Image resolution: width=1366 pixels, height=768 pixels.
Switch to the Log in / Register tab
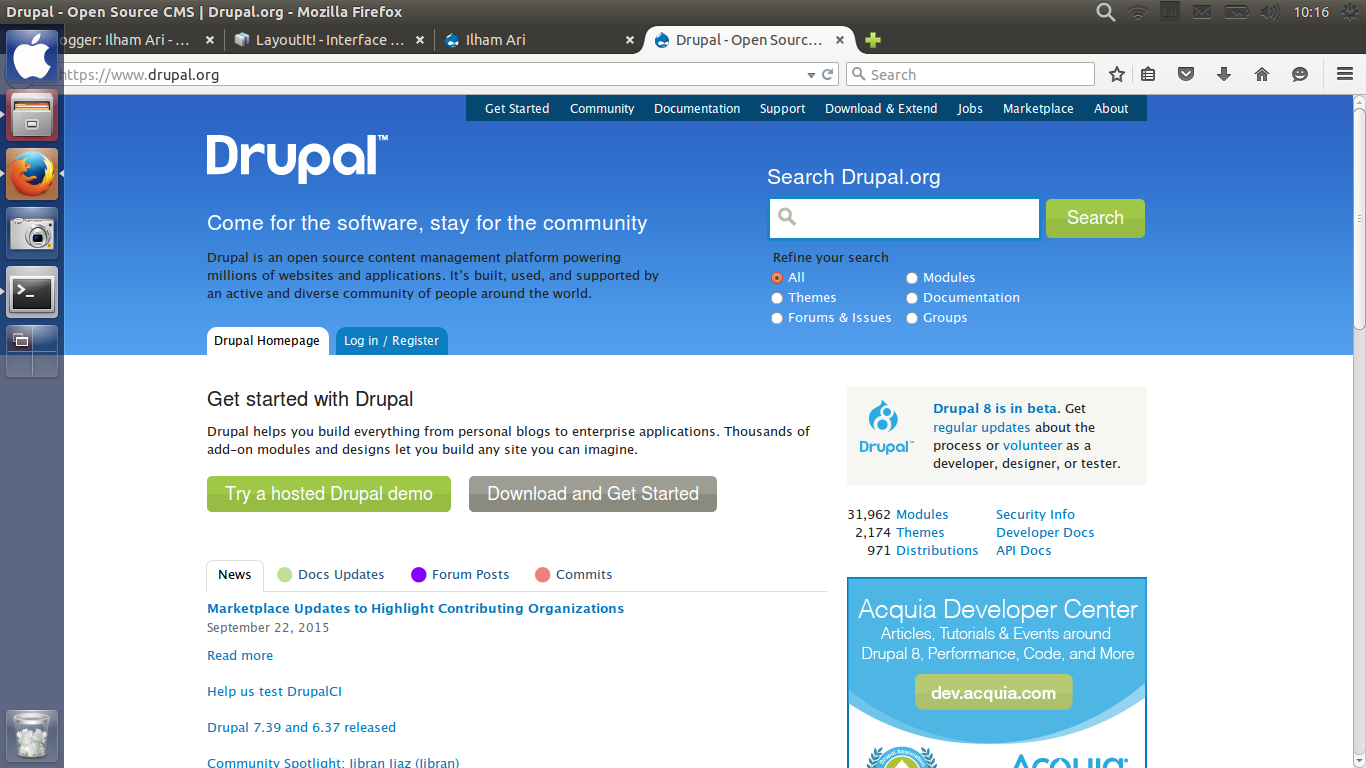click(x=391, y=341)
